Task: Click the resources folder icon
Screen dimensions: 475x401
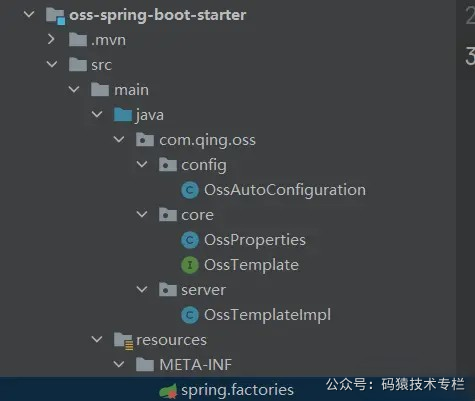Action: [x=123, y=341]
